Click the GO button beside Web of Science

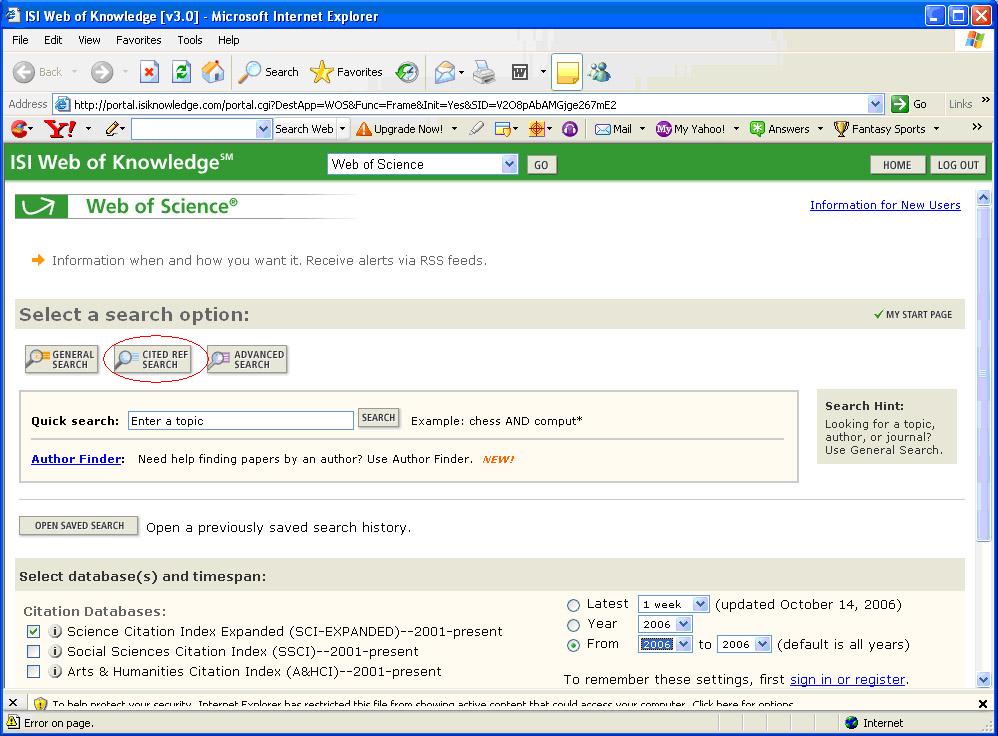[541, 165]
